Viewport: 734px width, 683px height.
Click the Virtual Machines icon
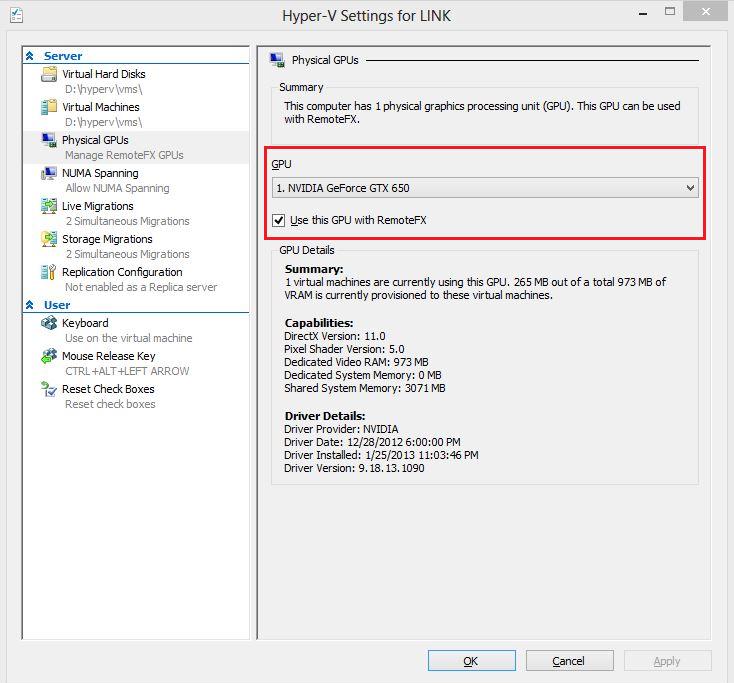(49, 107)
